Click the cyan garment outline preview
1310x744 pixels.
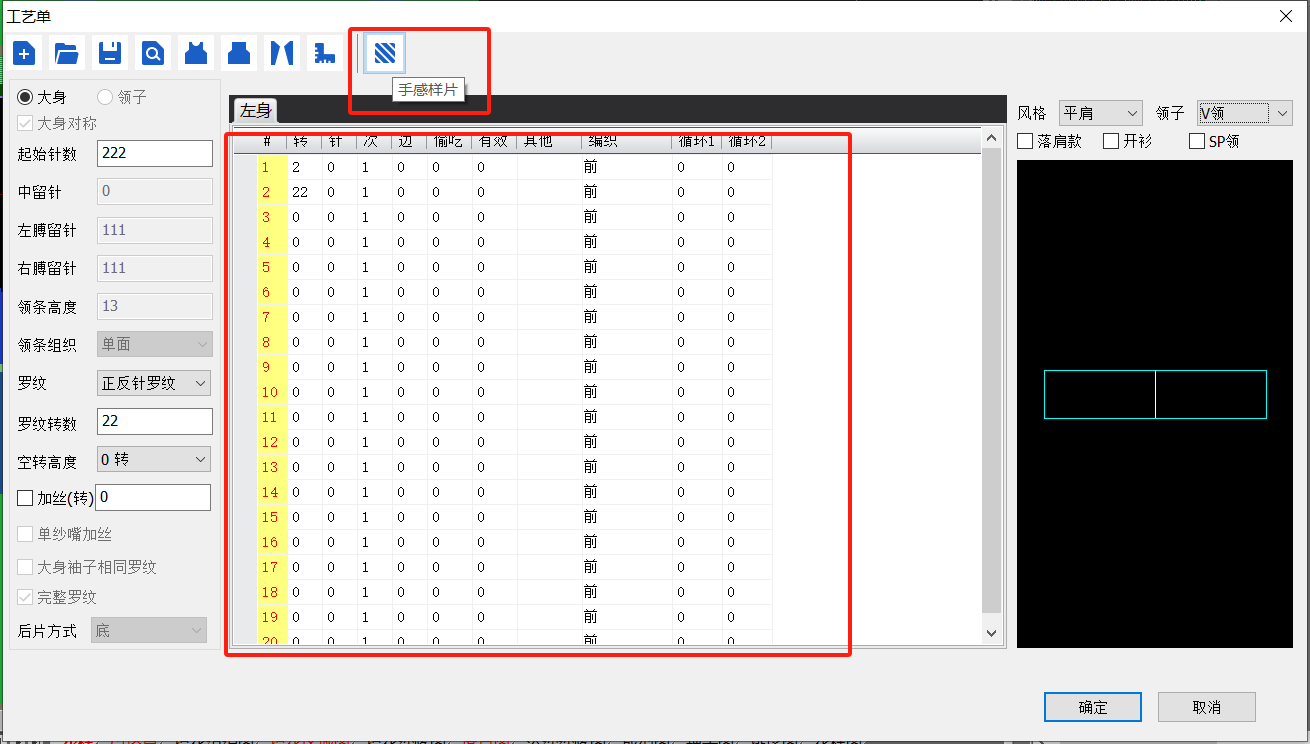tap(1155, 394)
